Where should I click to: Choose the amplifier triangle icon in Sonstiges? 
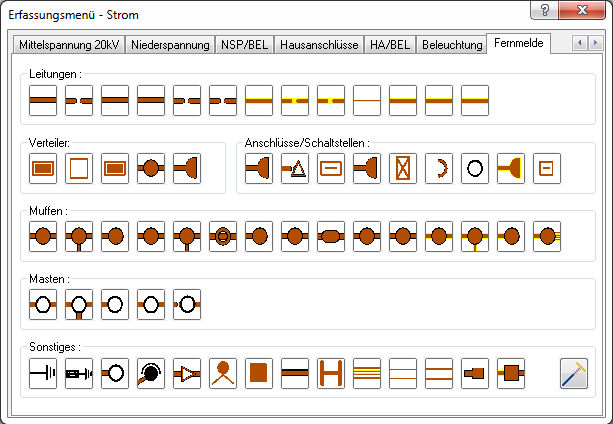(187, 373)
